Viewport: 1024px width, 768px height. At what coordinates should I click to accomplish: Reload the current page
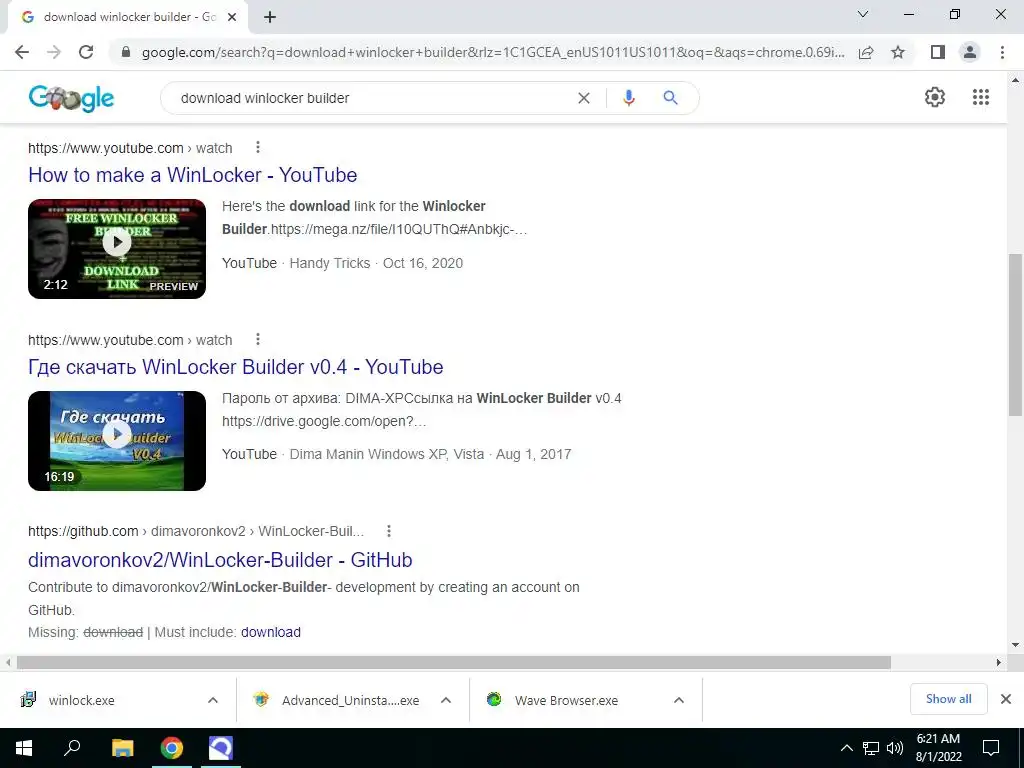(86, 52)
